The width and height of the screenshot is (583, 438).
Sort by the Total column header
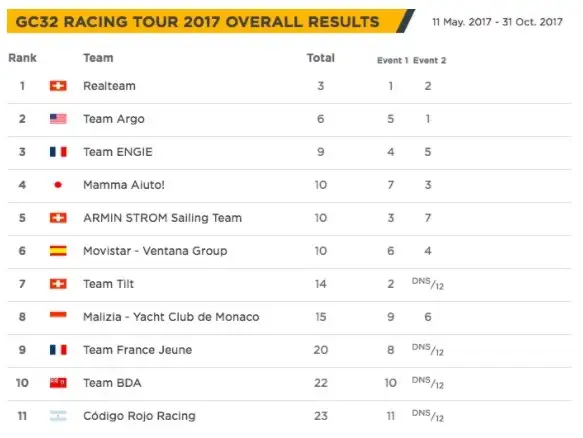(x=321, y=58)
